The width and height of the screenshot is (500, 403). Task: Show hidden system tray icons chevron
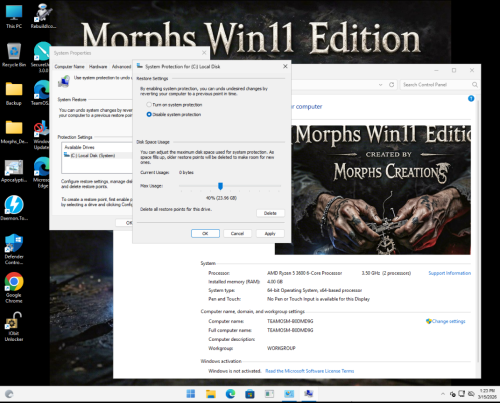pos(443,394)
